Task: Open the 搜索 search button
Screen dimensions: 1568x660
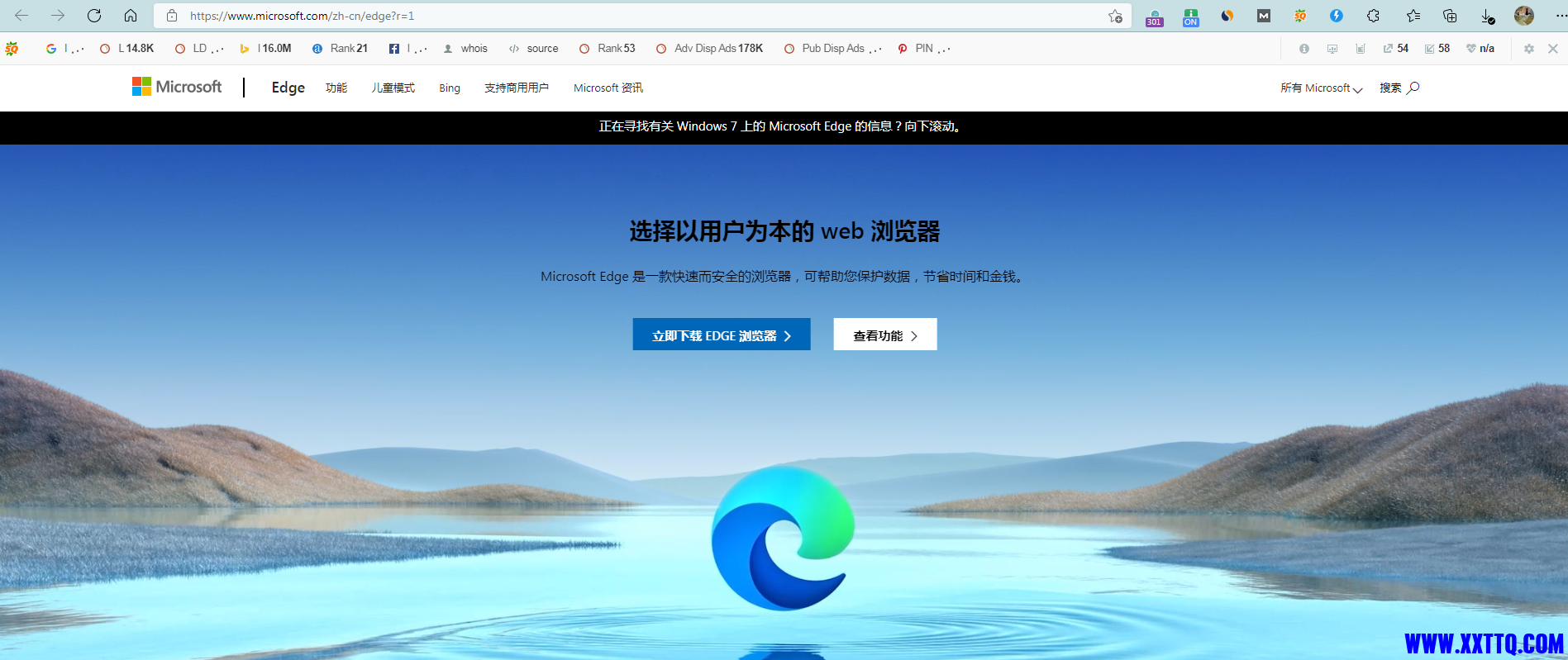Action: (x=1399, y=88)
